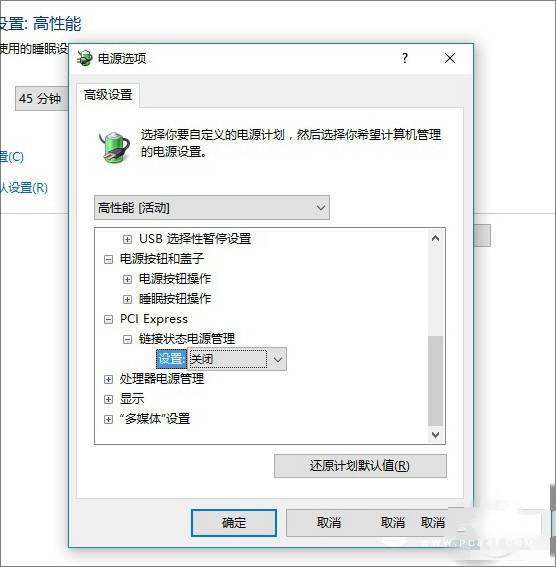Select the 高级设置 tab
The image size is (556, 567).
[x=108, y=95]
